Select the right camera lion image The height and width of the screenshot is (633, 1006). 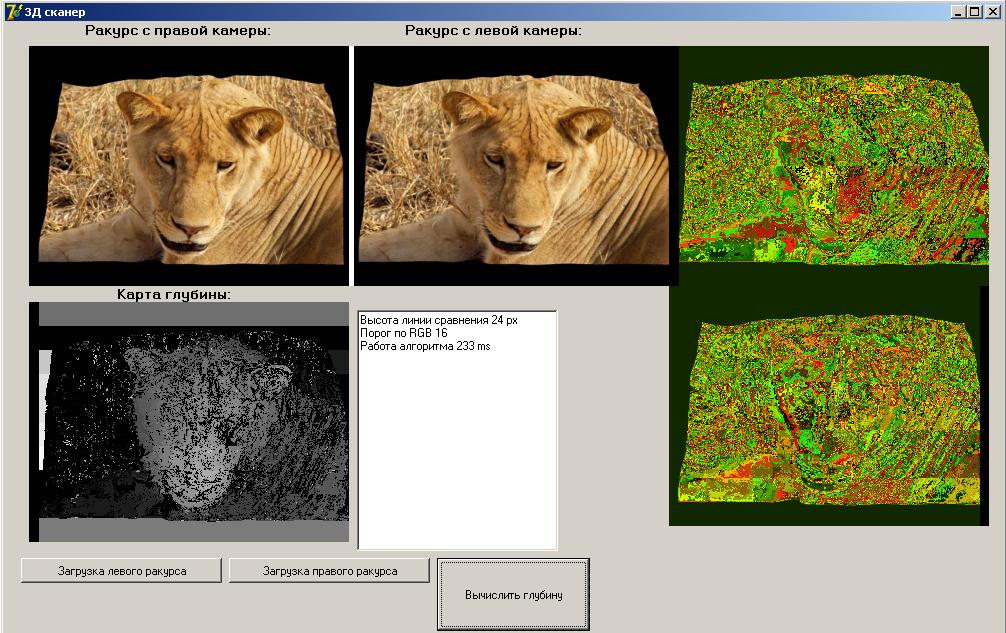(x=189, y=166)
